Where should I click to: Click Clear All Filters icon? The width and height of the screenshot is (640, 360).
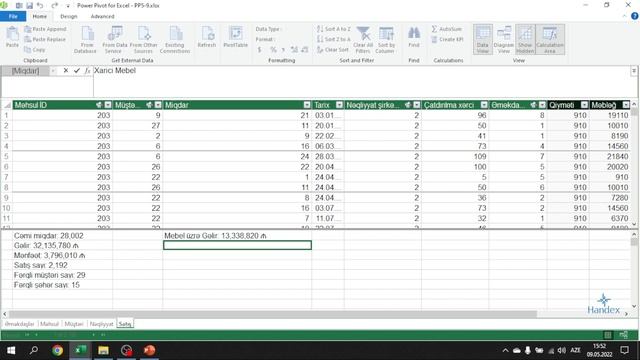pyautogui.click(x=362, y=40)
